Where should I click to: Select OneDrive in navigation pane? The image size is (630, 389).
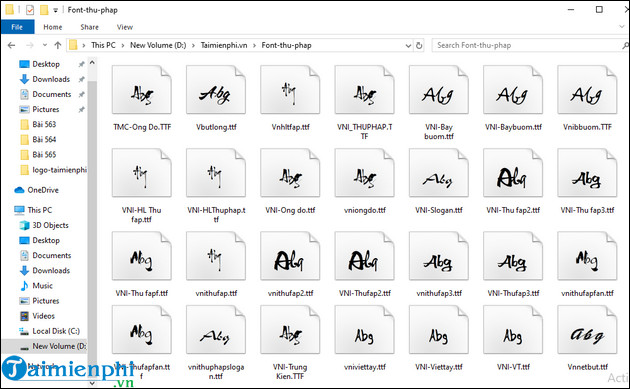click(43, 190)
